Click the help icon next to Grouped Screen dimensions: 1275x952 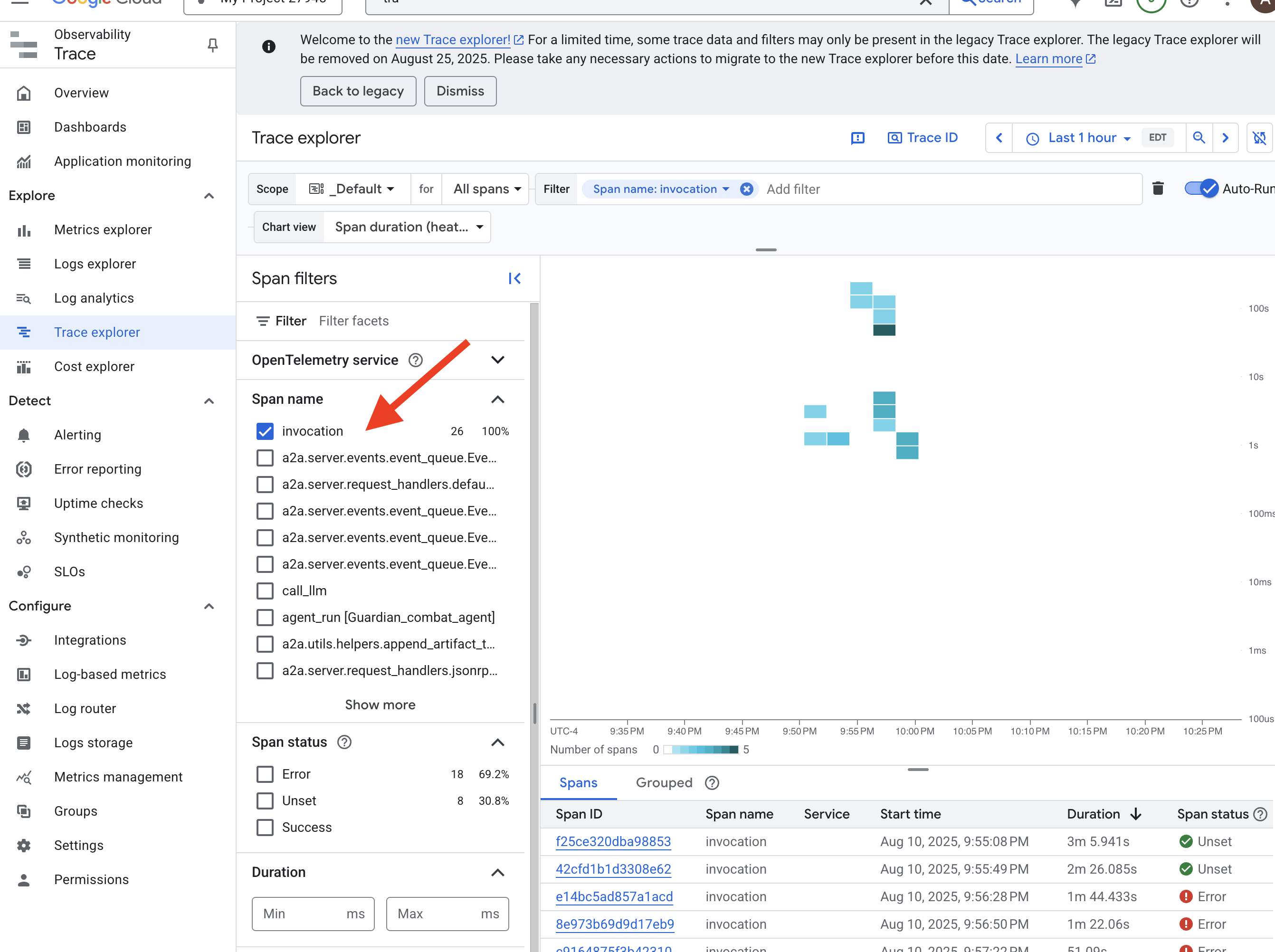712,782
